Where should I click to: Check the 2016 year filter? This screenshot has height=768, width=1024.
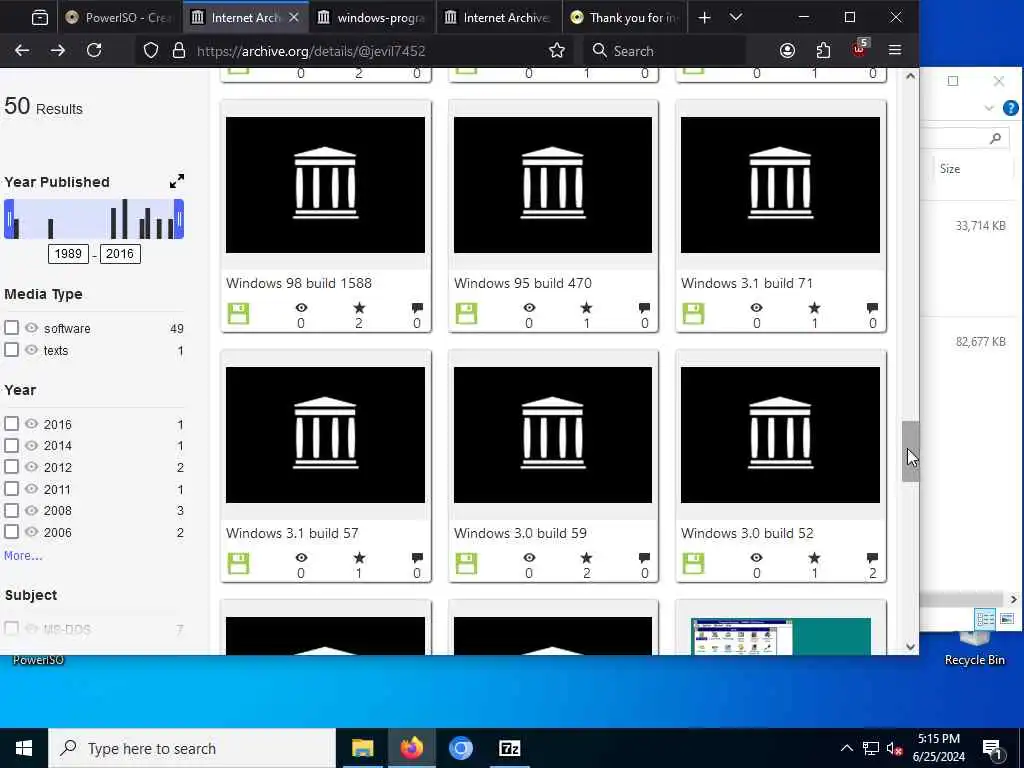pos(11,423)
